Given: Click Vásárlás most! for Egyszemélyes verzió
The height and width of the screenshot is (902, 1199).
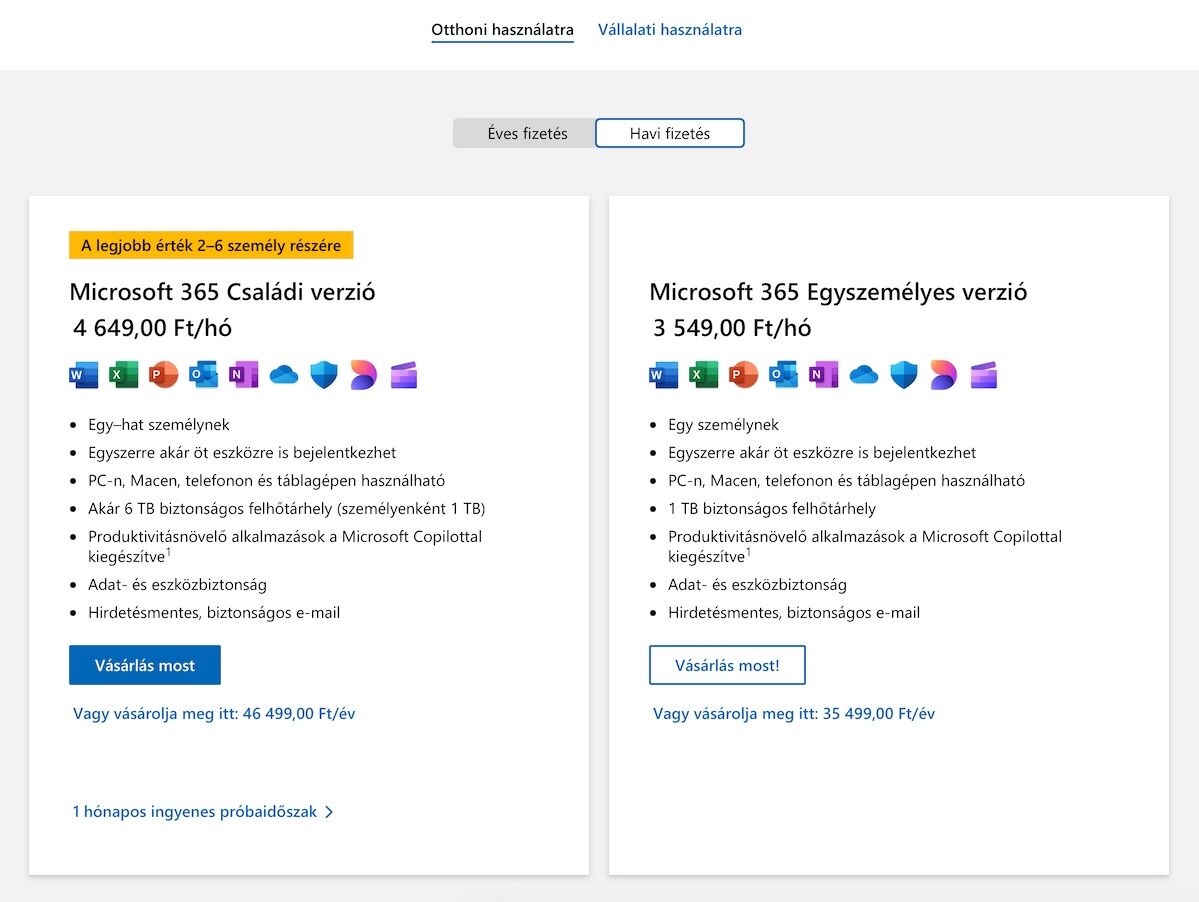Looking at the screenshot, I should click(727, 665).
